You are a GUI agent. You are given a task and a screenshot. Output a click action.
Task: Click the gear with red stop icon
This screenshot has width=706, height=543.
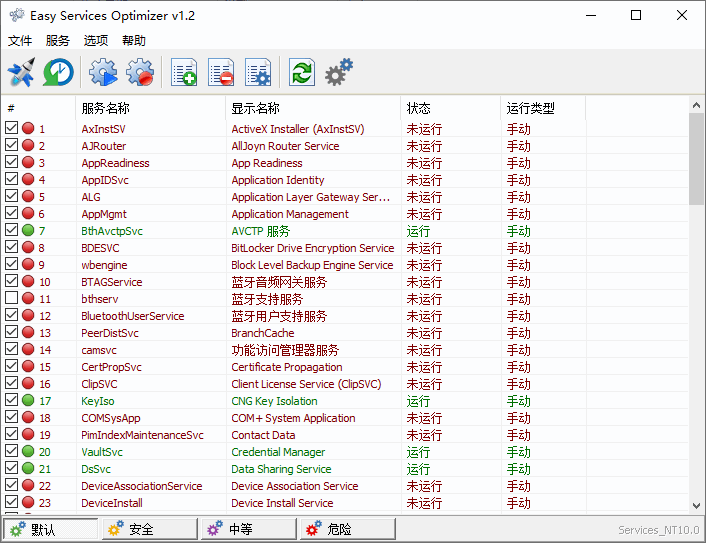click(x=140, y=72)
